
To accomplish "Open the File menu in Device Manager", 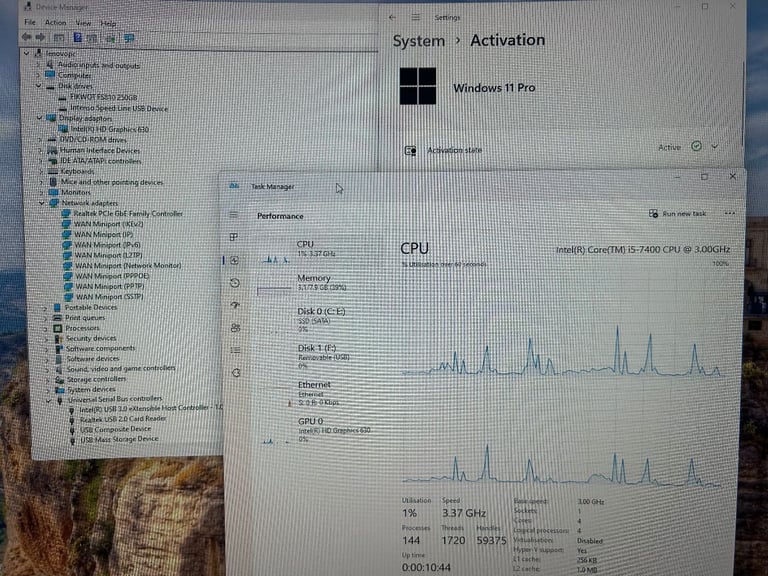I will (30, 22).
